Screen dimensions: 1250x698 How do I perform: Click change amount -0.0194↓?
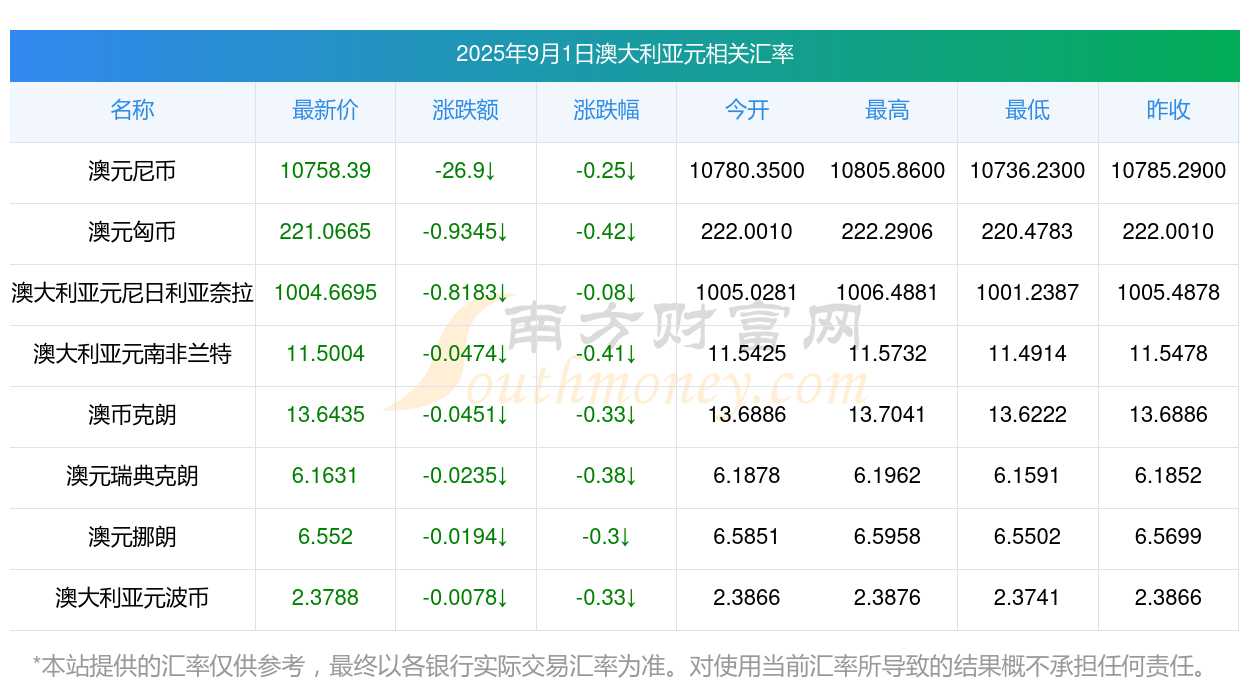pos(466,537)
